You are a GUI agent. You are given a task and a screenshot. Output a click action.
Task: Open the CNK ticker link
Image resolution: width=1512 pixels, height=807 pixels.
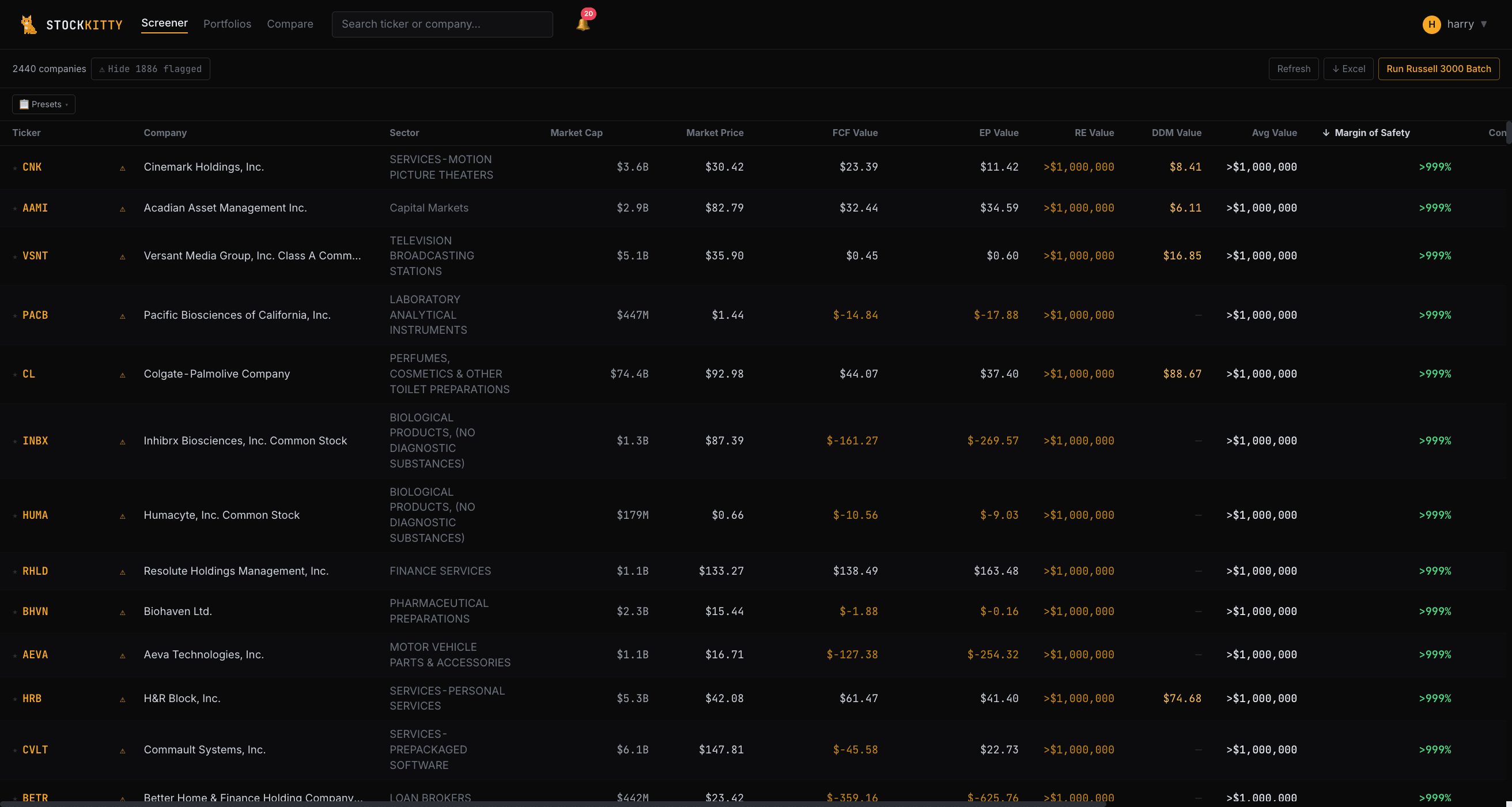click(x=32, y=167)
